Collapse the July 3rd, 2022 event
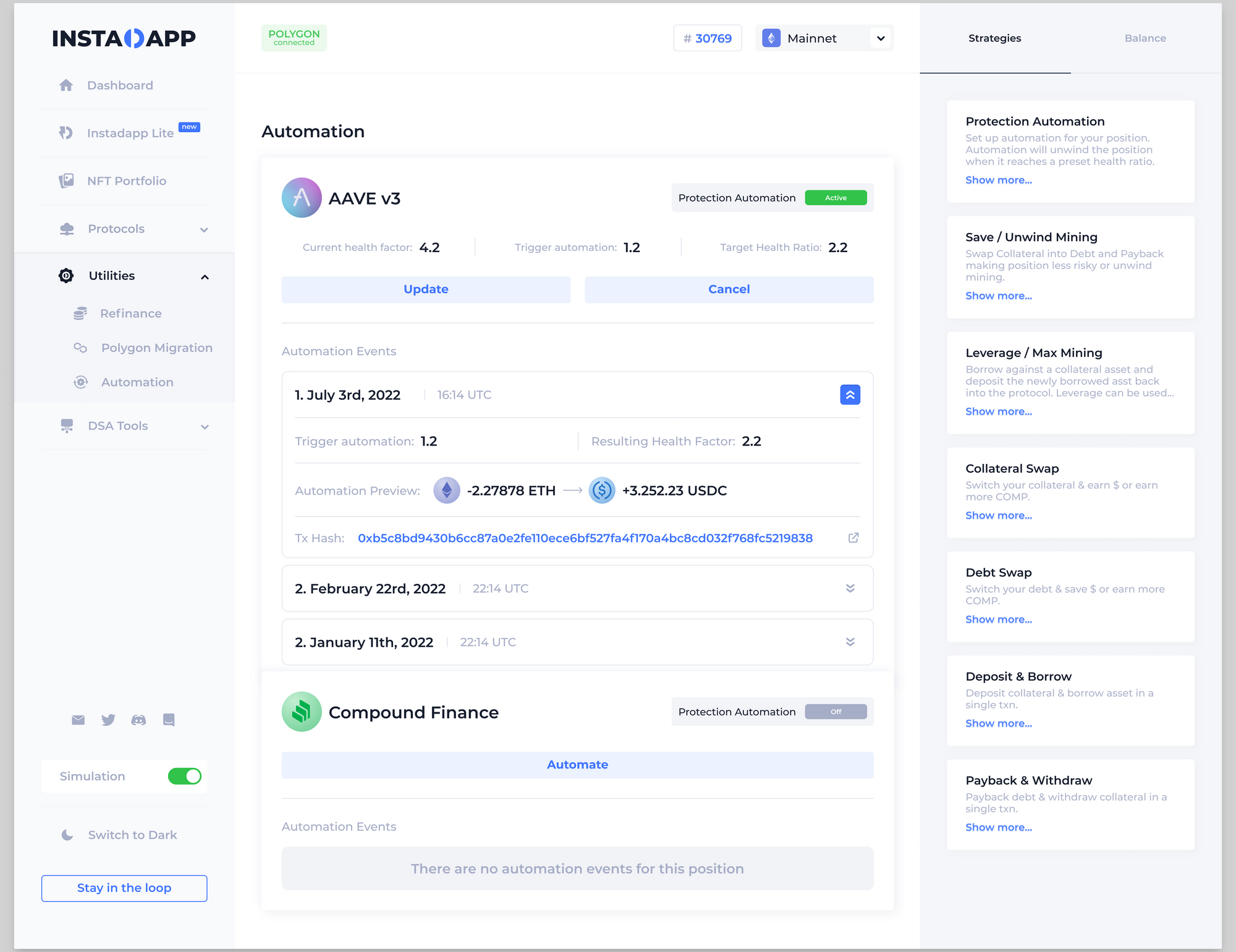 (850, 395)
